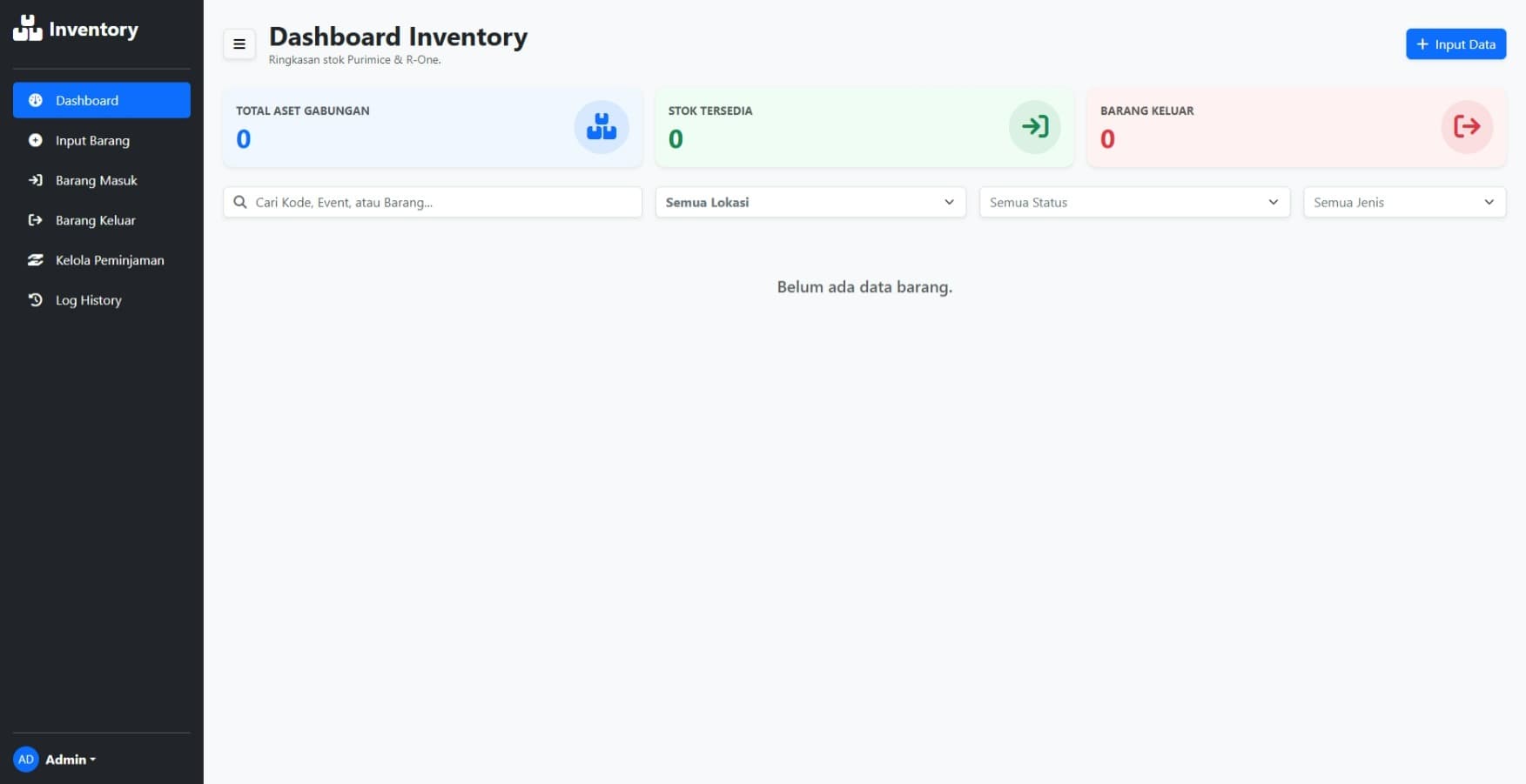The height and width of the screenshot is (784, 1526).
Task: Open the Semua Jenis dropdown
Action: (1404, 202)
